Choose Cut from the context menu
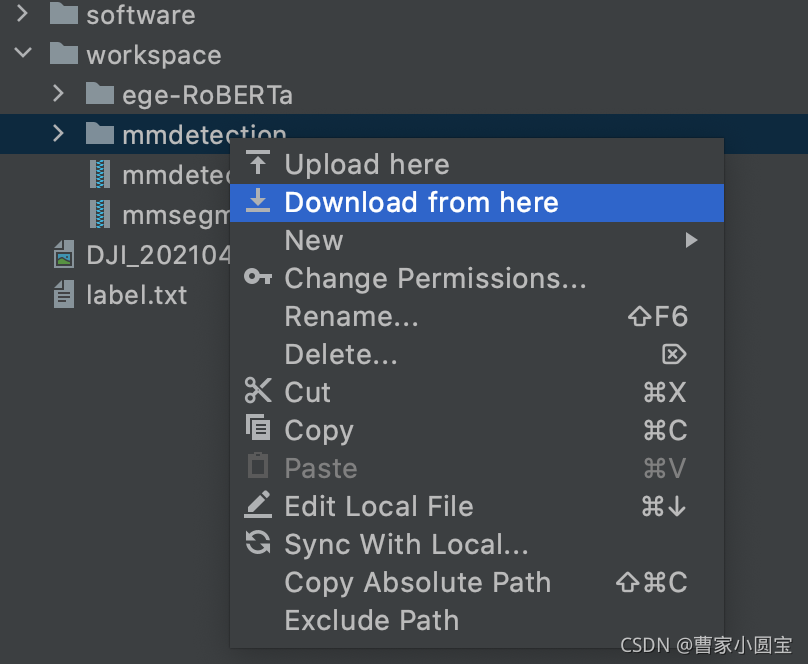This screenshot has width=808, height=664. pos(477,393)
